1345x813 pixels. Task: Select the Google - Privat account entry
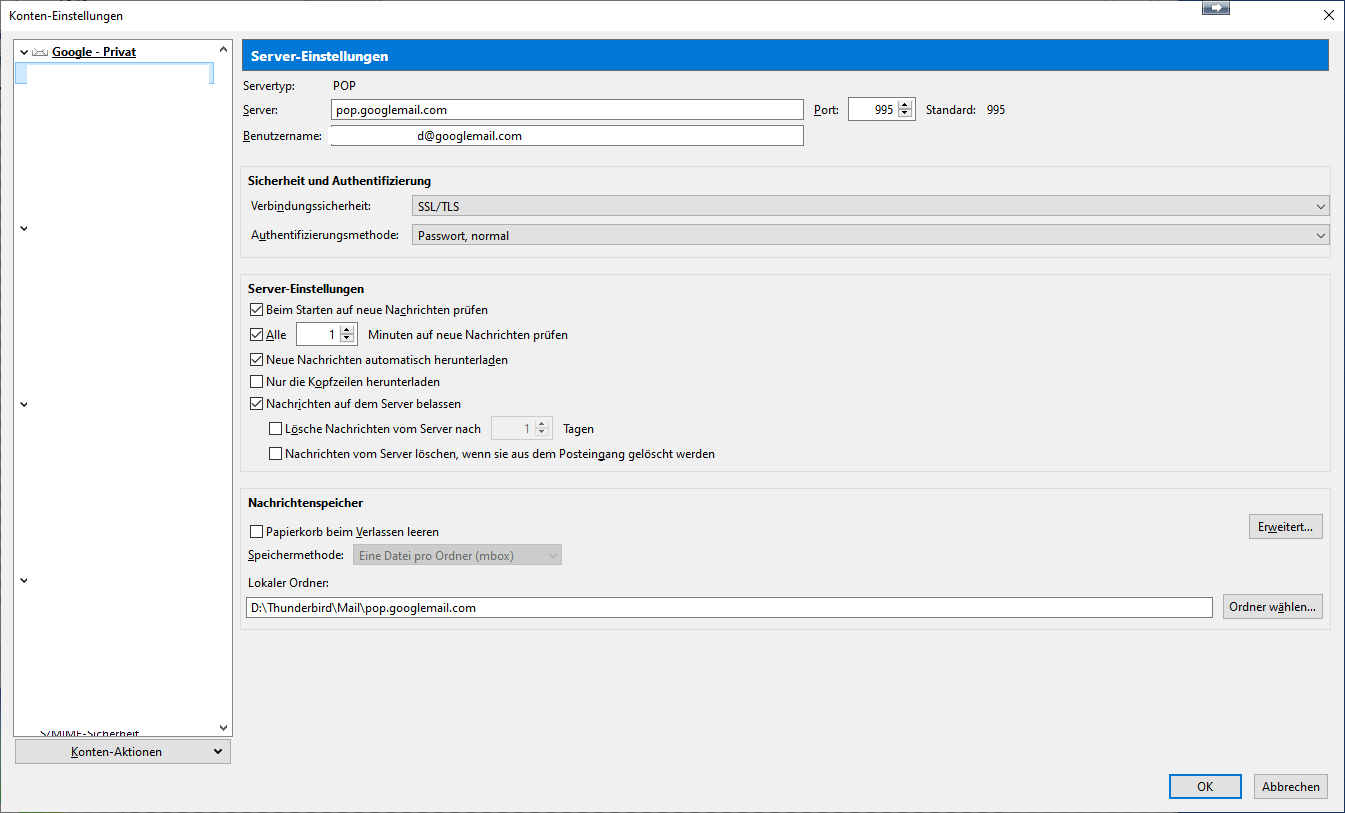pos(94,52)
